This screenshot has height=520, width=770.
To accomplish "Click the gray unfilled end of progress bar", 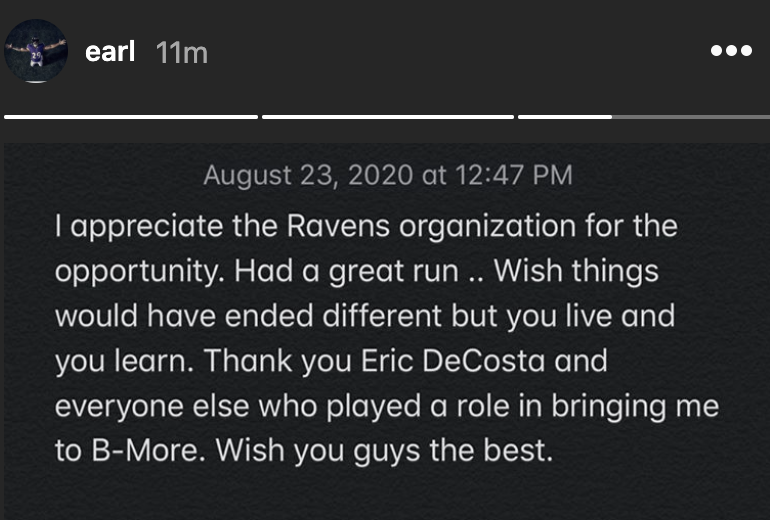I will pyautogui.click(x=690, y=117).
